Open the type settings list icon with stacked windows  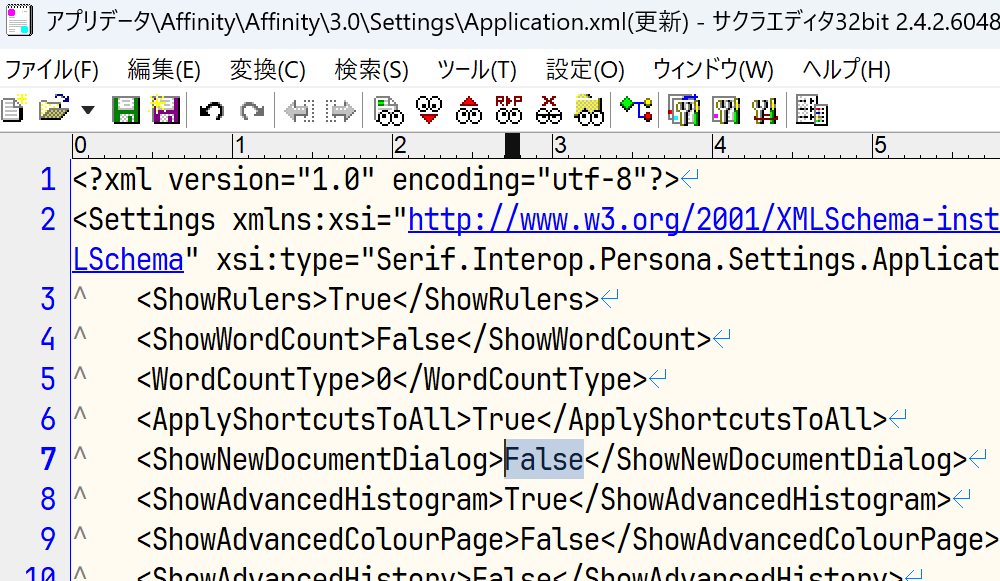(x=684, y=110)
